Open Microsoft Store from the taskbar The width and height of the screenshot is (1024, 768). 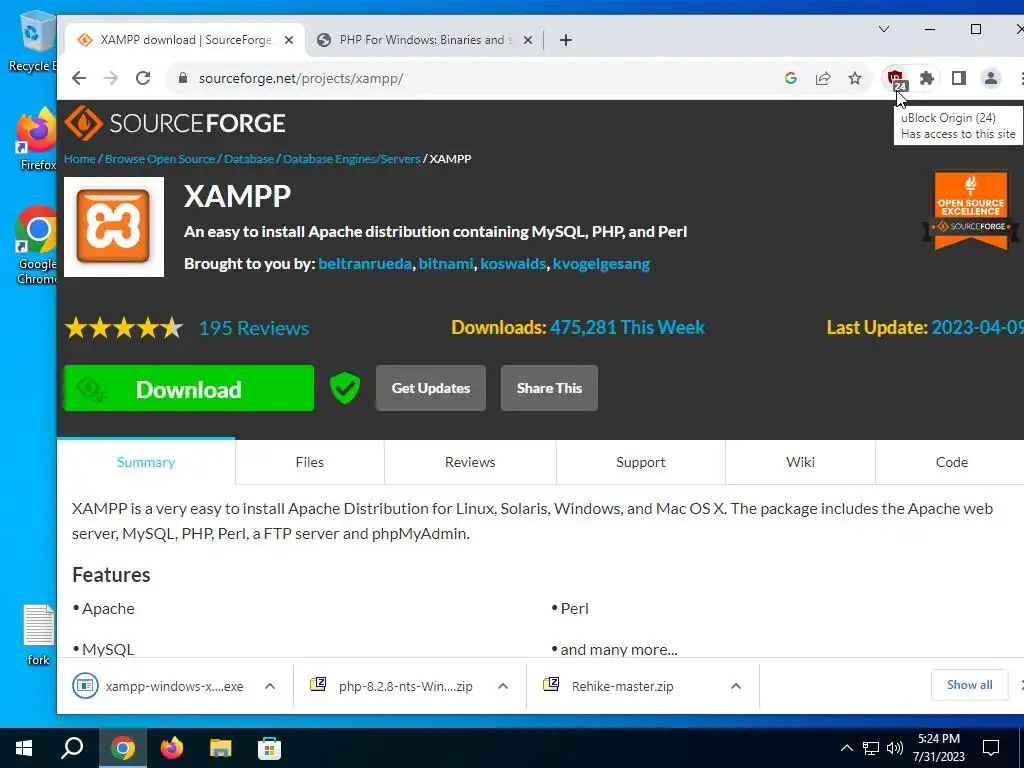[269, 748]
